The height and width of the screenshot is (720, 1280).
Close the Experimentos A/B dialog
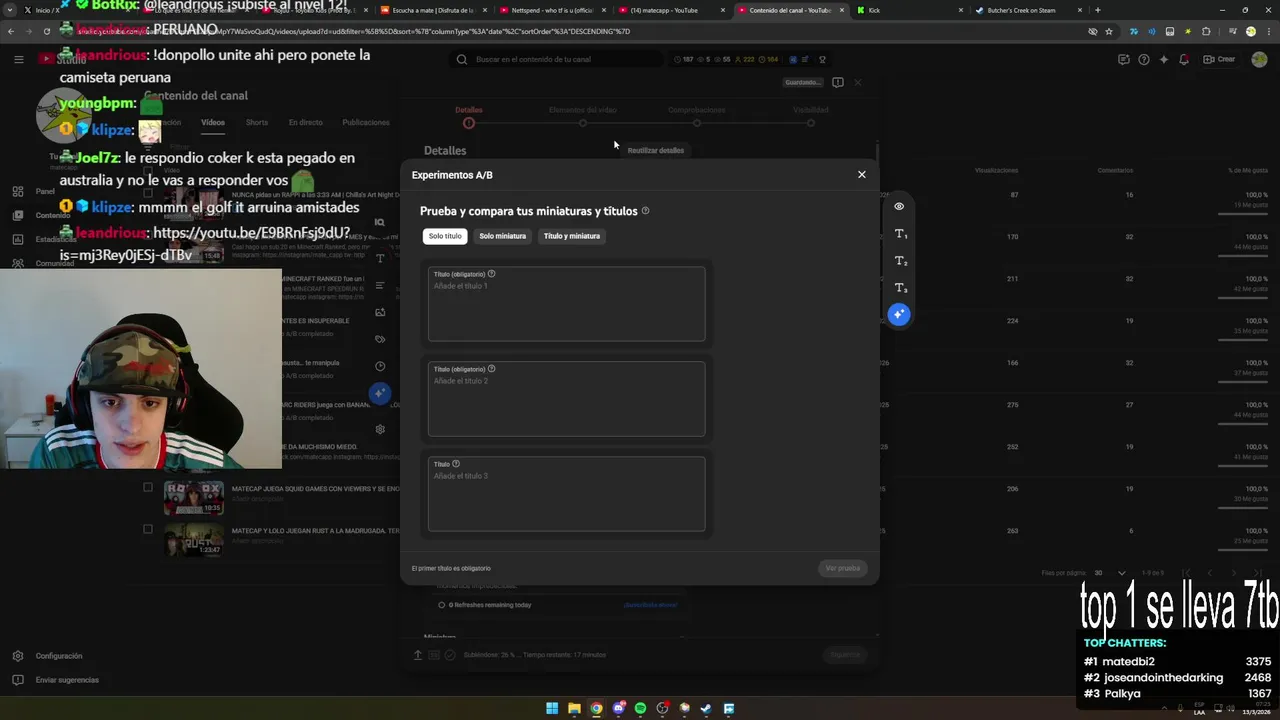(861, 174)
